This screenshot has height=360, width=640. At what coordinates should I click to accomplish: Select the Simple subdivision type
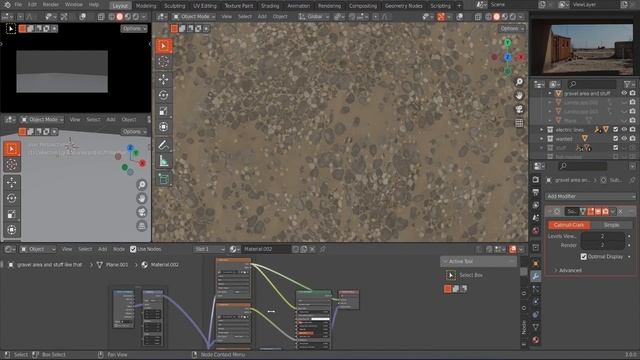coord(611,225)
